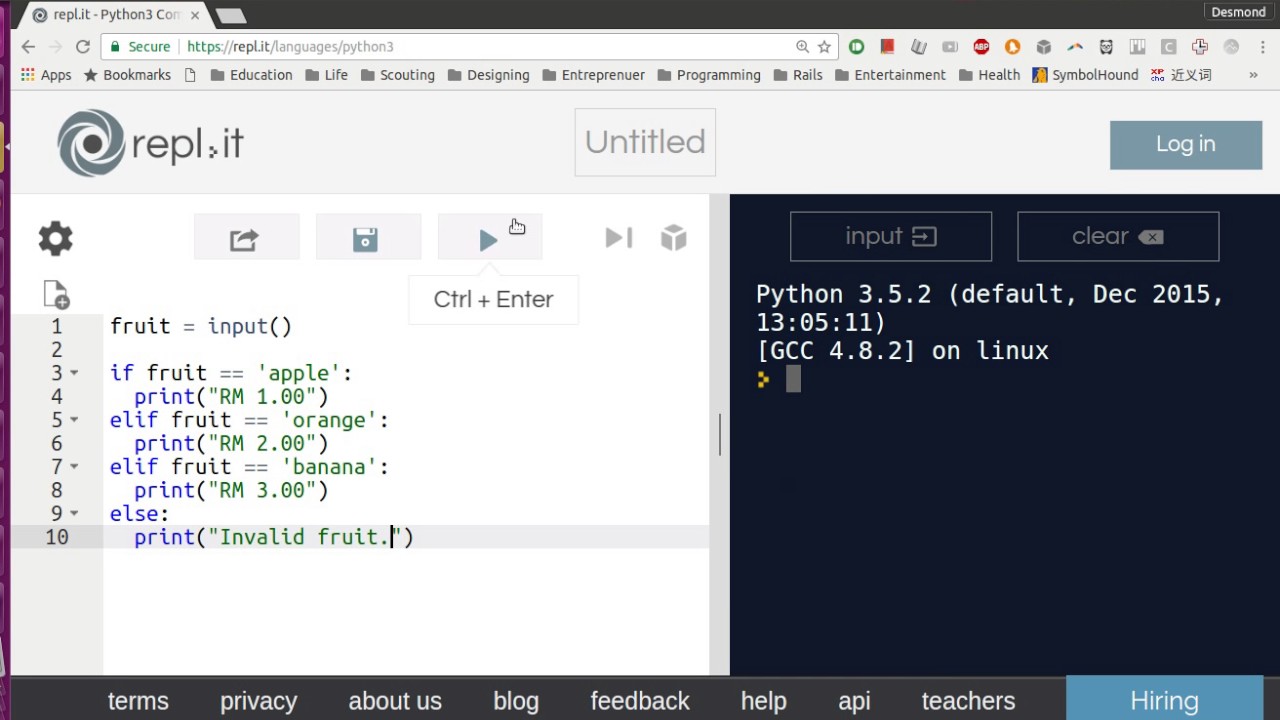The width and height of the screenshot is (1280, 720).
Task: Add a new file with the file-plus icon
Action: (x=56, y=295)
